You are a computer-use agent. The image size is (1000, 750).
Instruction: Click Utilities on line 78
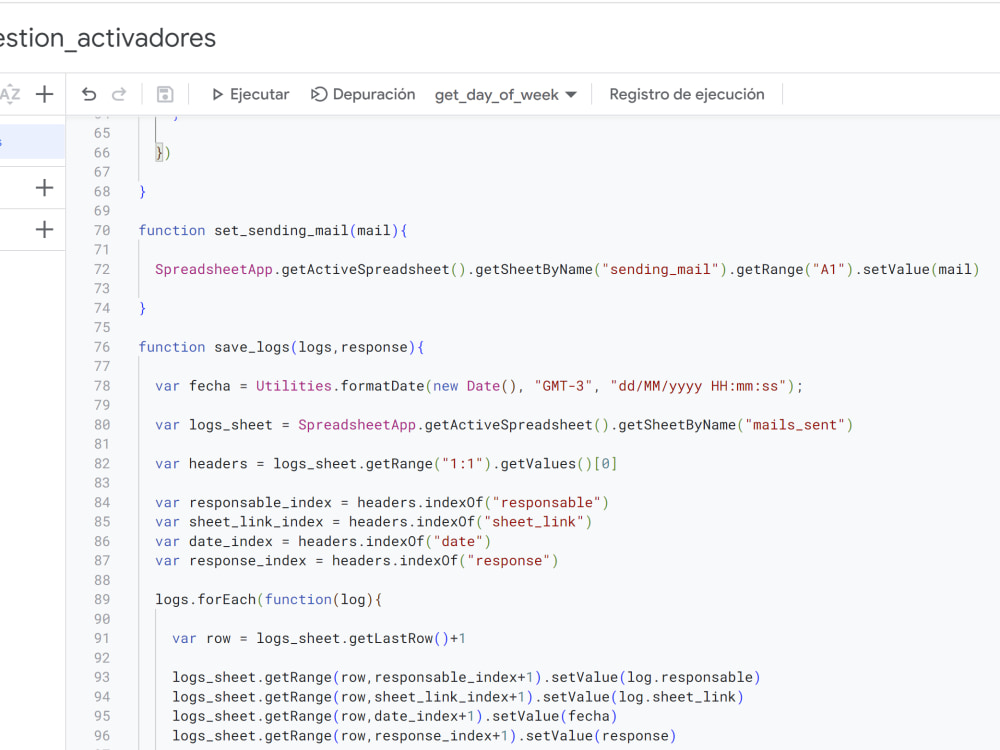[293, 386]
